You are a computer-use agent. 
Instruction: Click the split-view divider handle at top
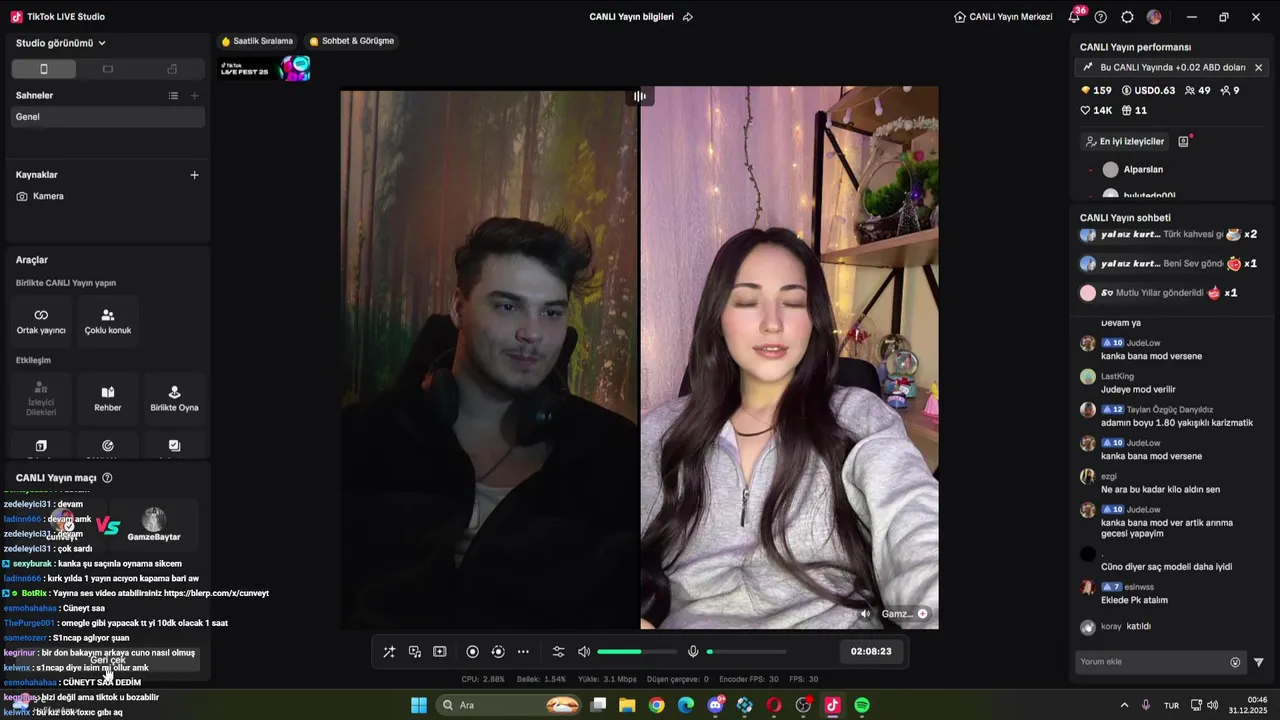640,96
